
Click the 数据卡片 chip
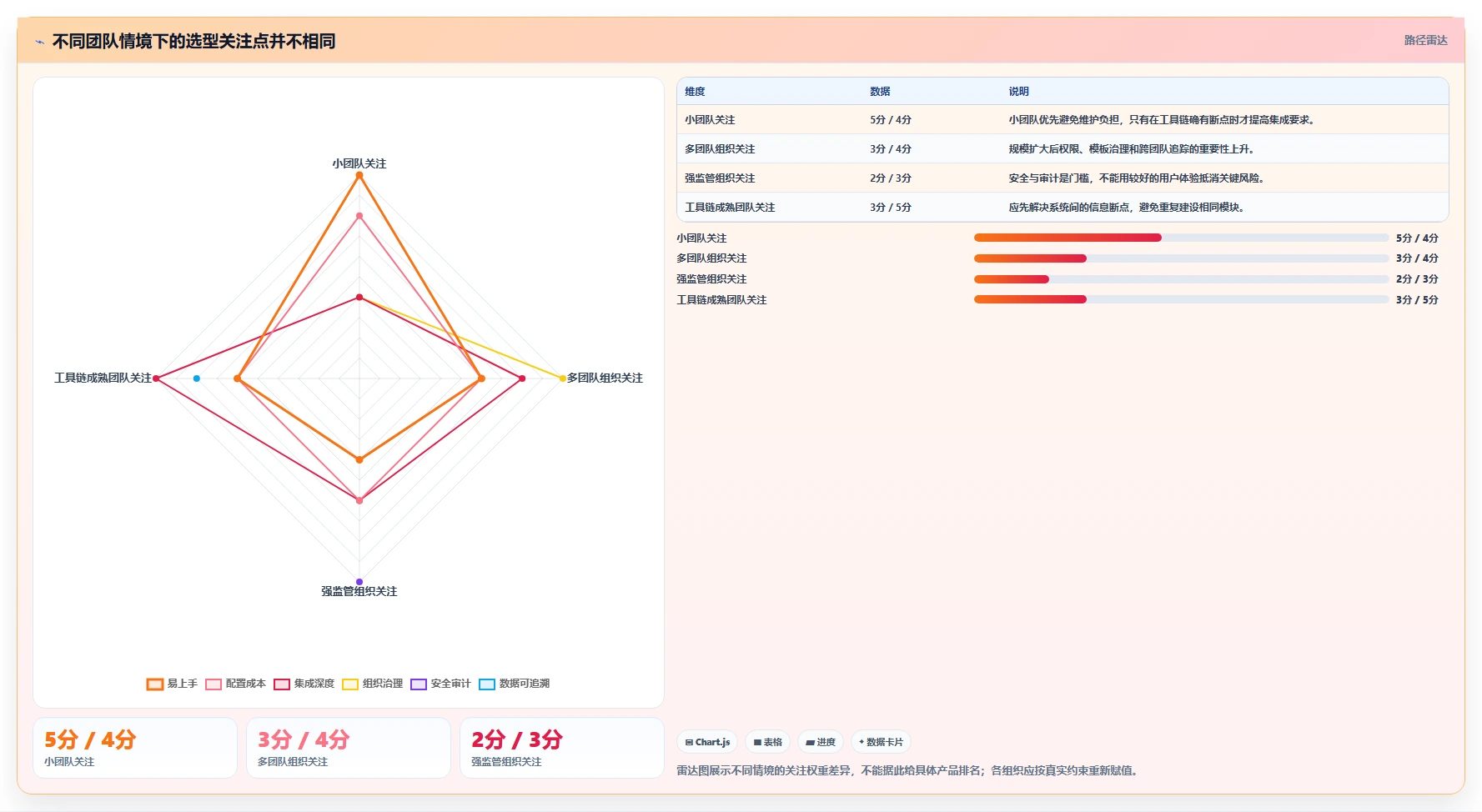coord(881,742)
